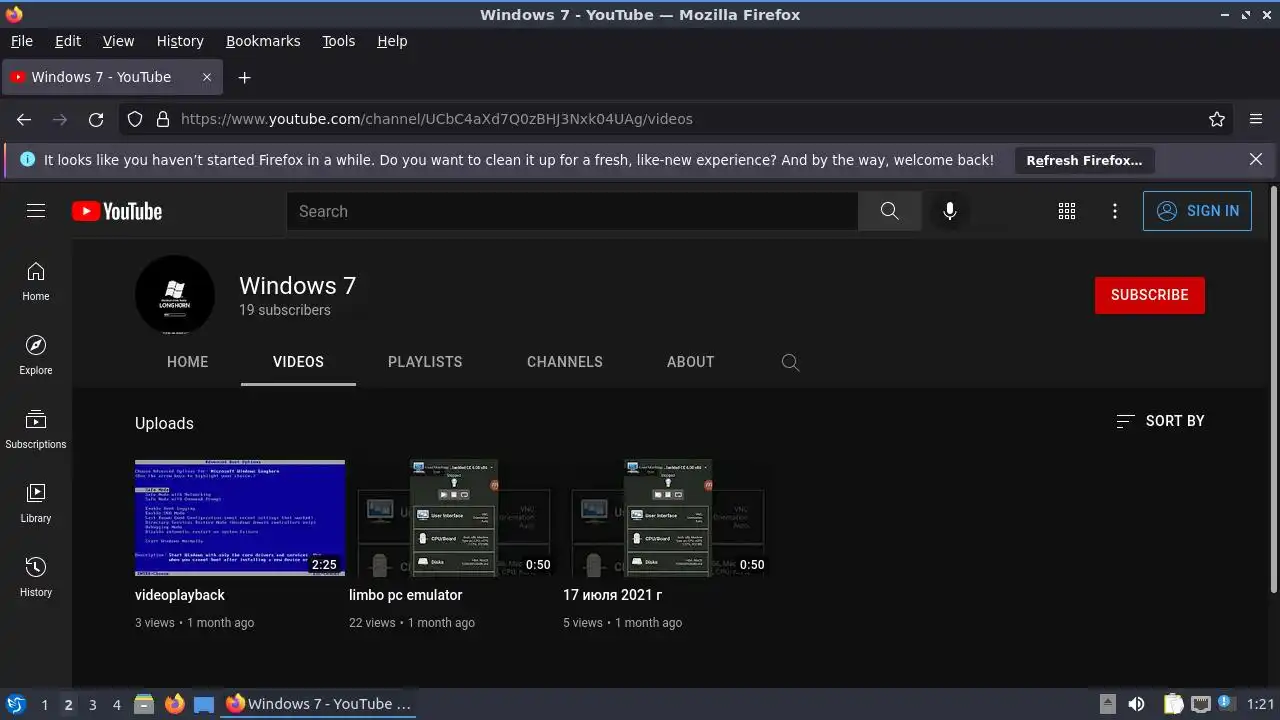Click the SIGN IN button
This screenshot has width=1280, height=720.
coord(1197,211)
